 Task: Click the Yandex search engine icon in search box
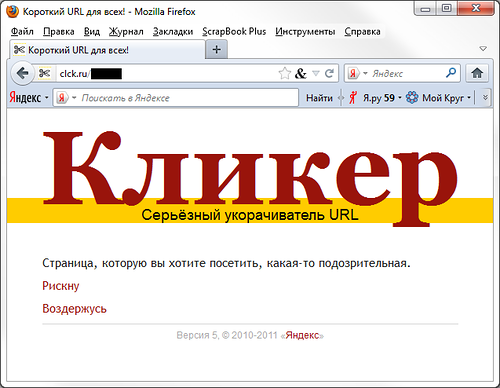coord(353,73)
